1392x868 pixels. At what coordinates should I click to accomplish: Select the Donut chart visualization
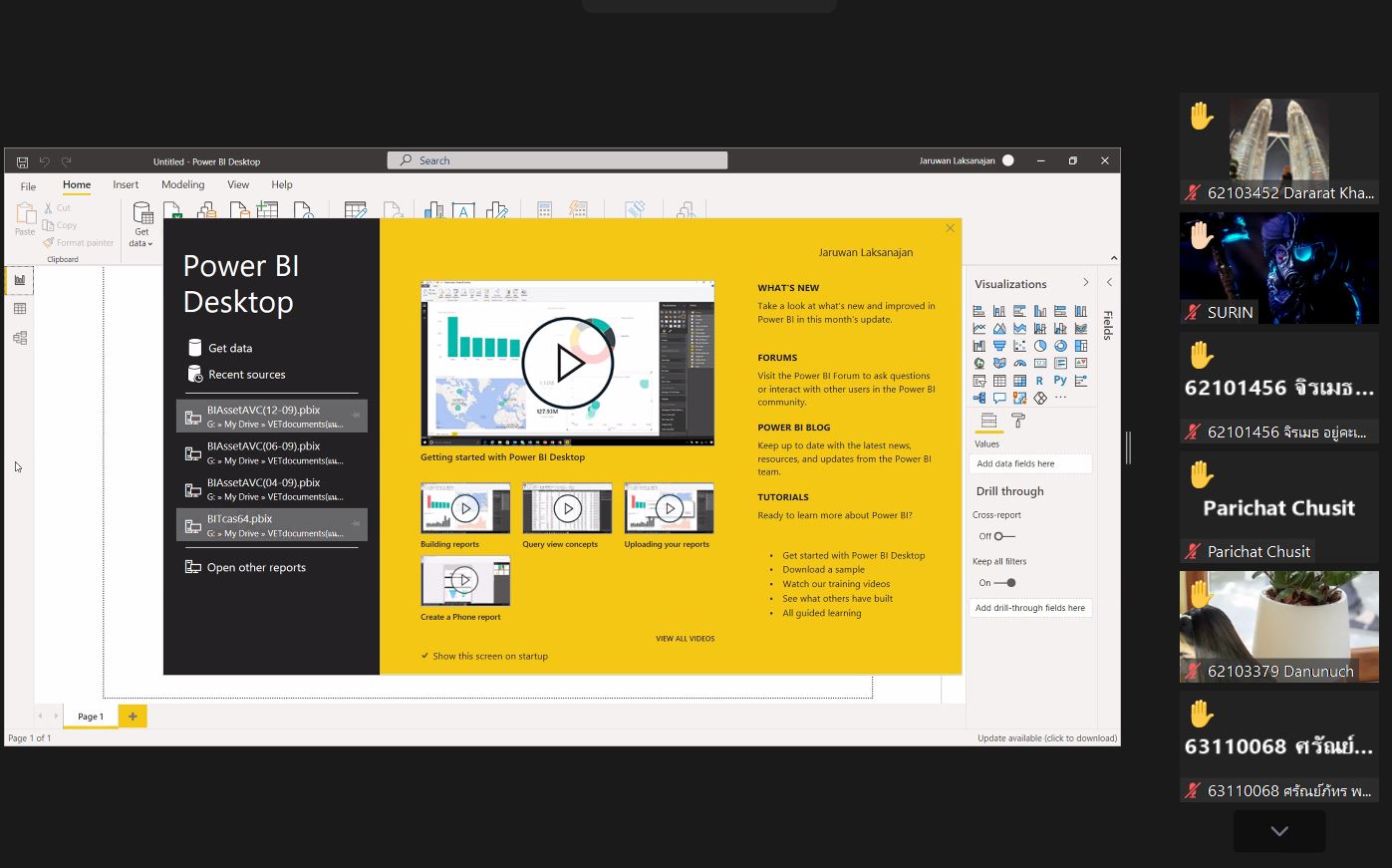point(1060,346)
